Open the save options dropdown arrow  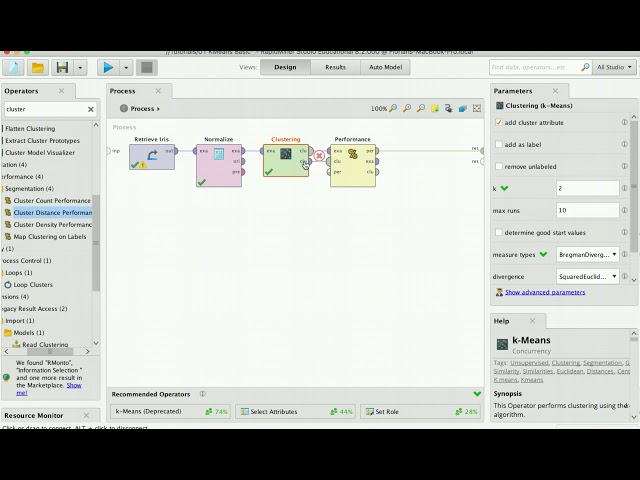pos(80,67)
